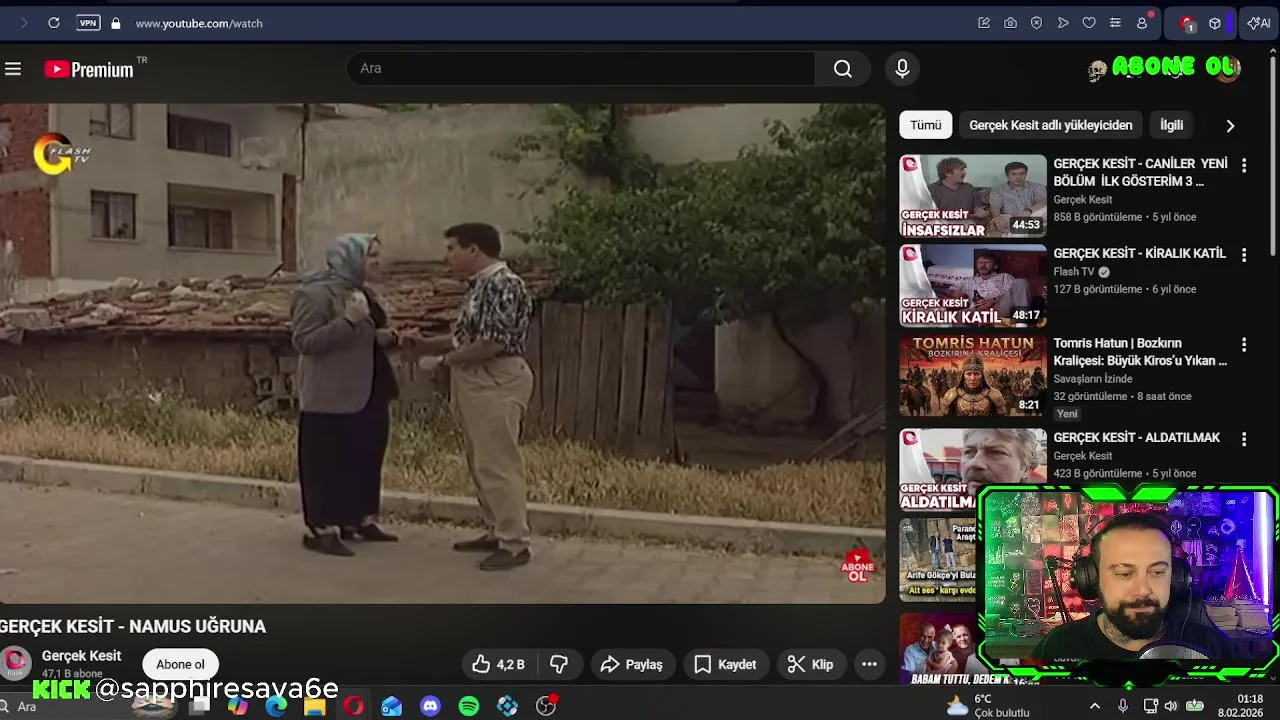Open OBS Studio from taskbar

click(546, 706)
